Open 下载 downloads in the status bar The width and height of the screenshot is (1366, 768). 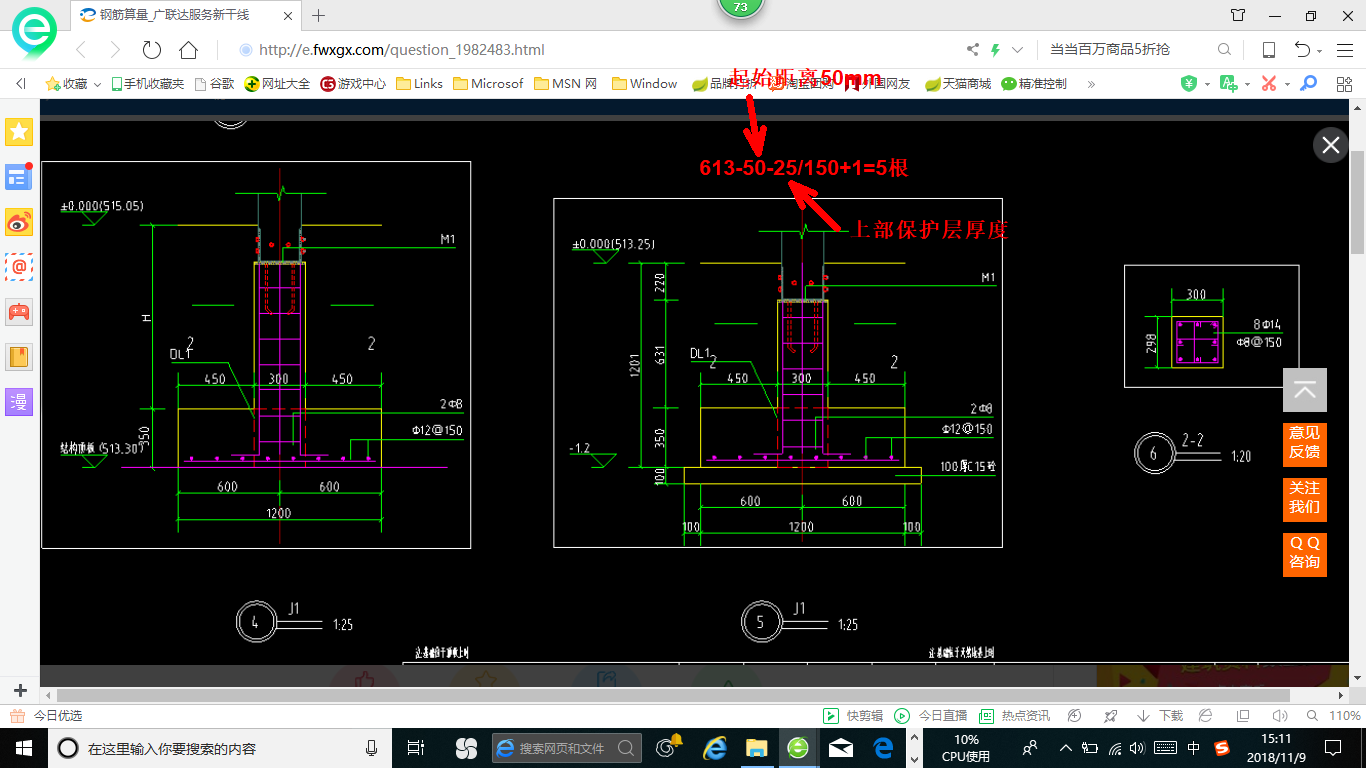coord(1160,716)
